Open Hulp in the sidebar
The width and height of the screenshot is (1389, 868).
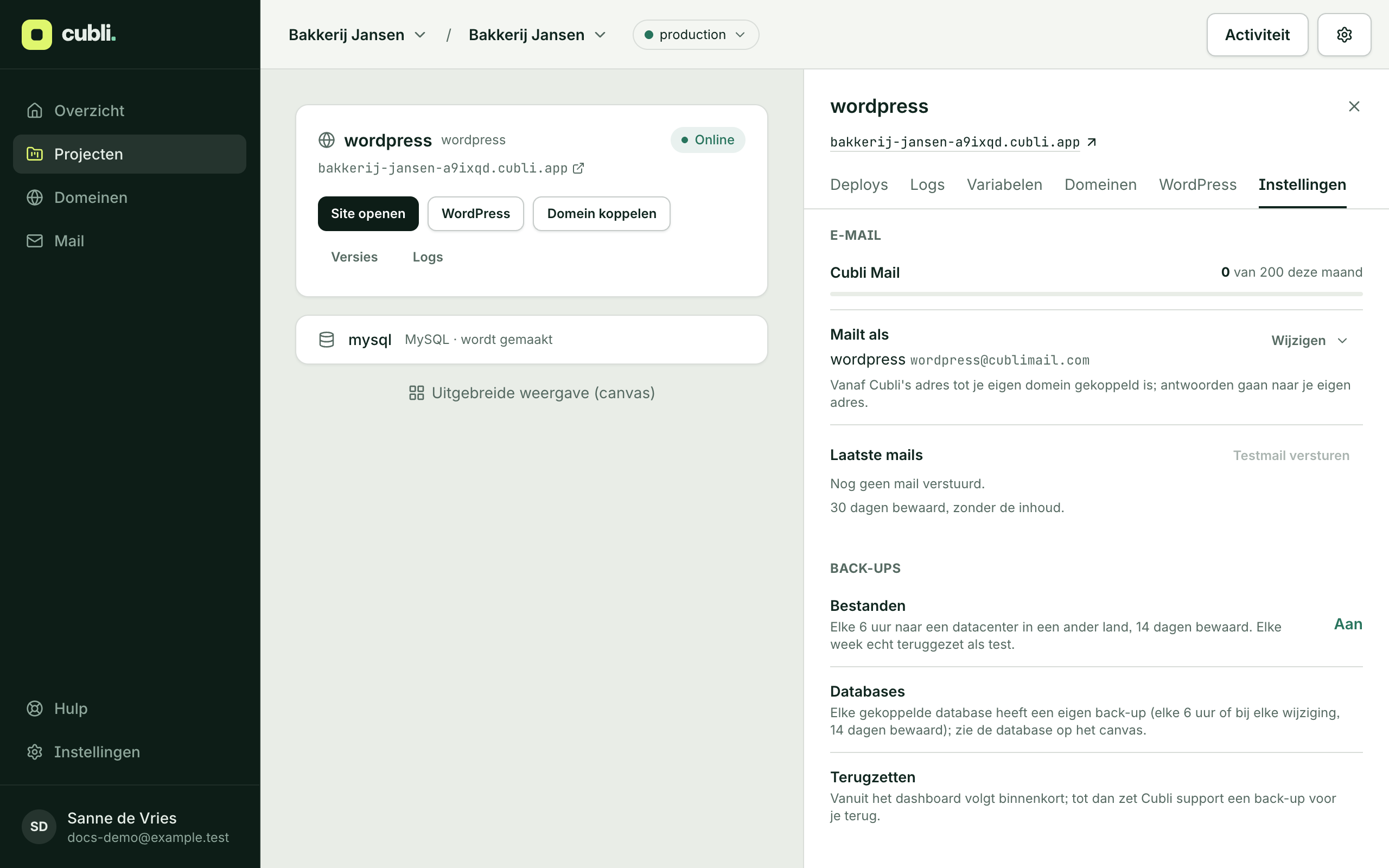coord(130,709)
